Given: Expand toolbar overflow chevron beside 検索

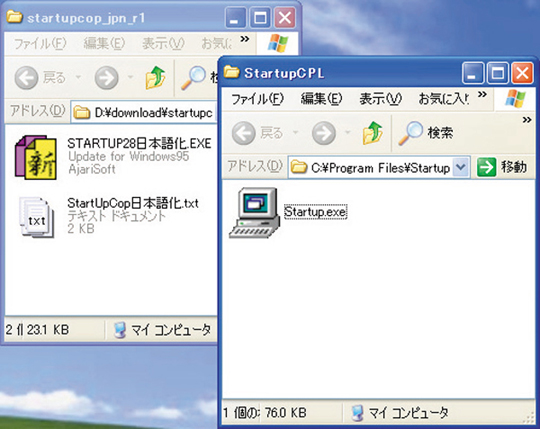Looking at the screenshot, I should click(527, 120).
